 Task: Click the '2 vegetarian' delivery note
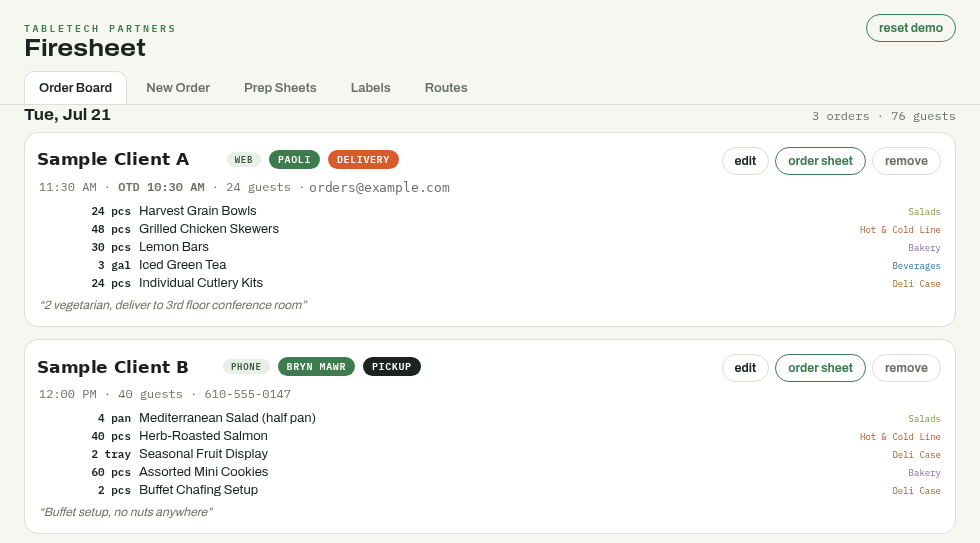(x=173, y=306)
